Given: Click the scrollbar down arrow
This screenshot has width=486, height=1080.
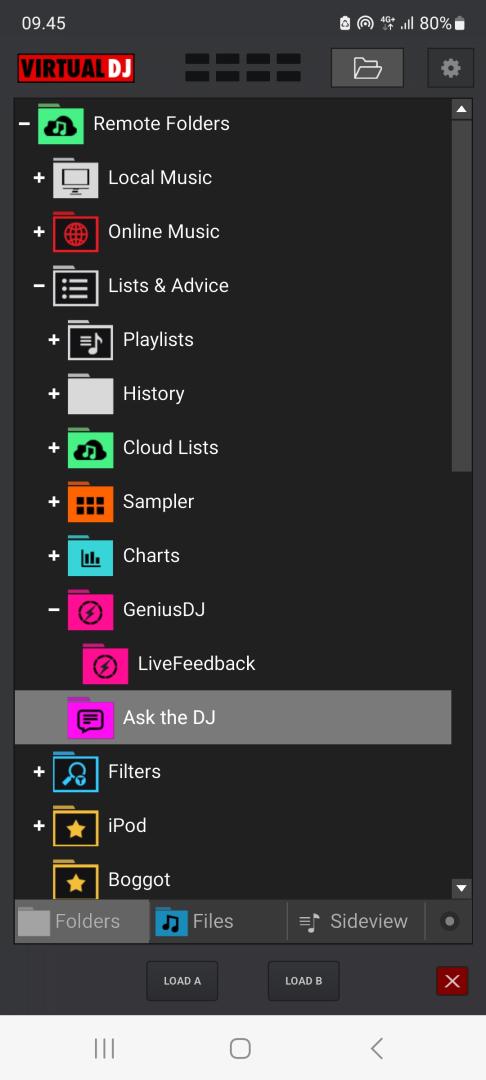Looking at the screenshot, I should point(462,889).
